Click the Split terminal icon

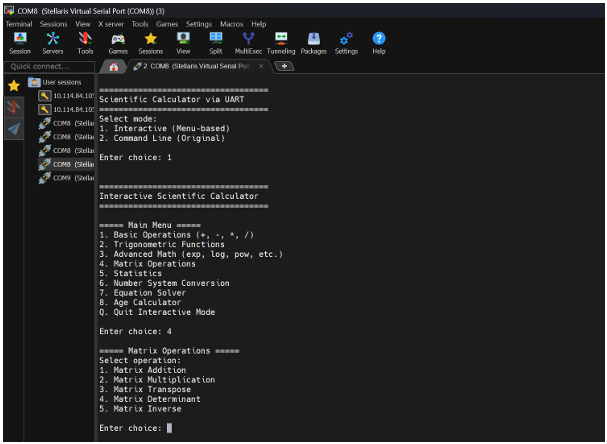point(216,41)
